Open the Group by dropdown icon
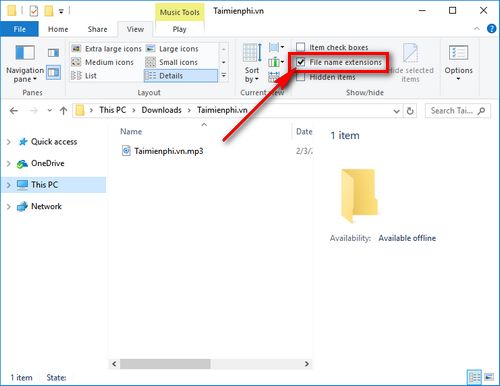 [x=276, y=47]
